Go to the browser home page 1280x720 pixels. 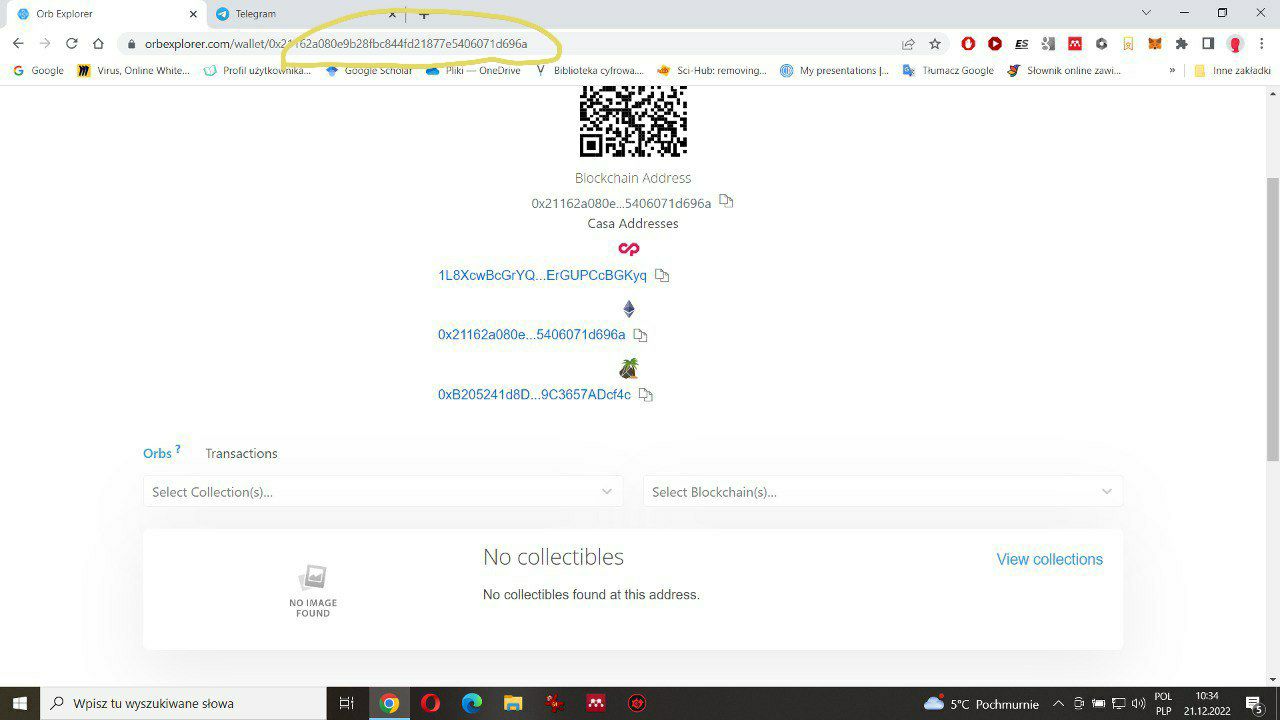click(98, 43)
